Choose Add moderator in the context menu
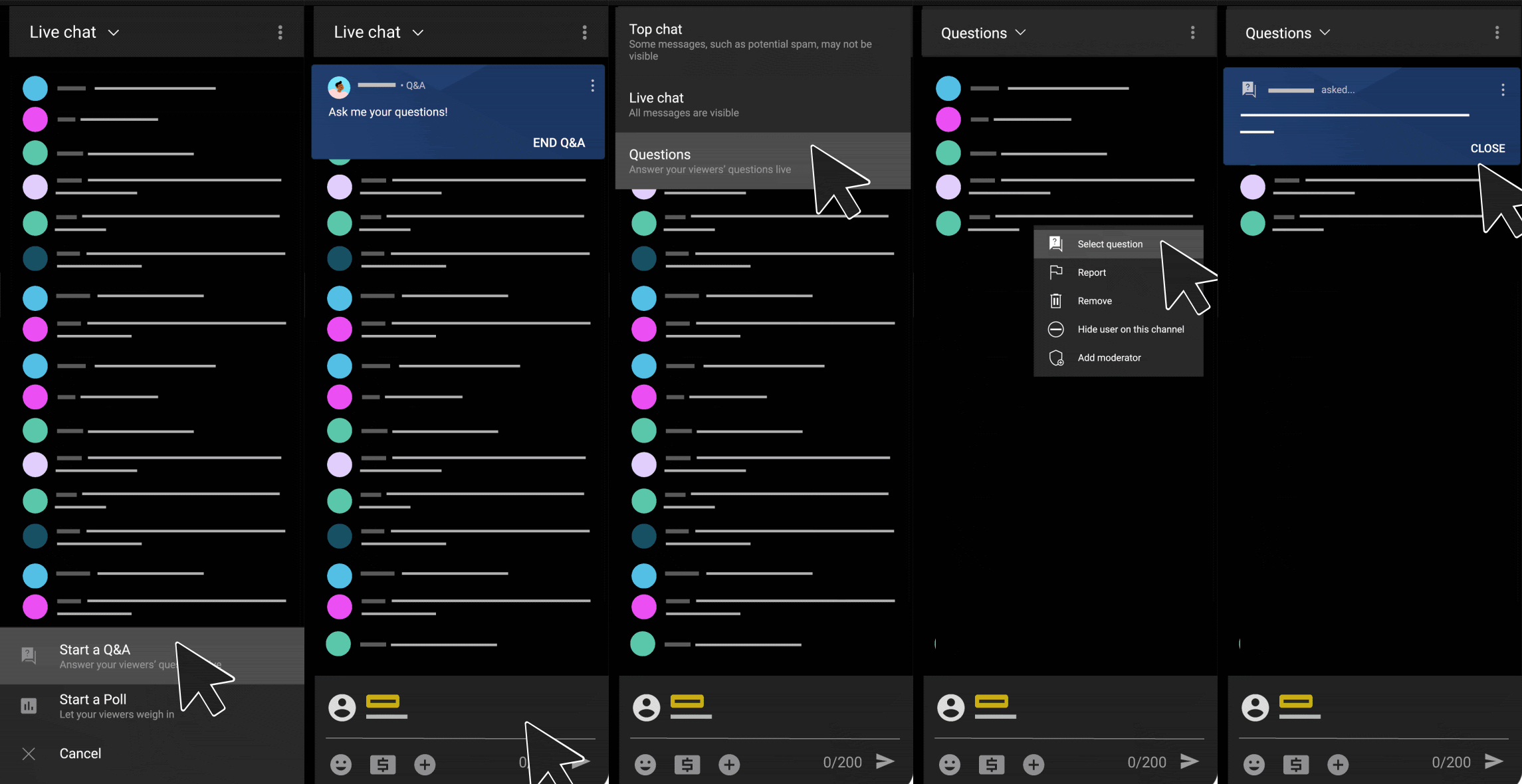The height and width of the screenshot is (784, 1522). tap(1119, 357)
